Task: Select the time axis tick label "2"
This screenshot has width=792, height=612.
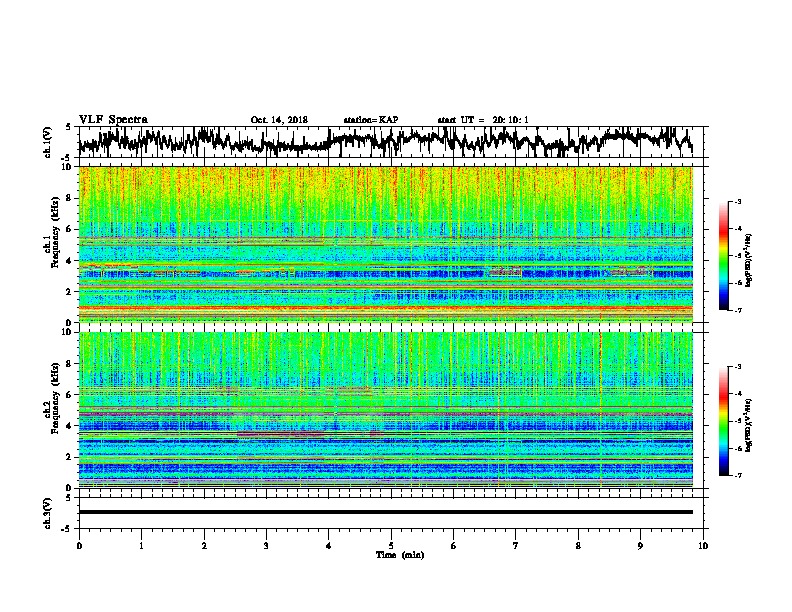Action: point(204,545)
